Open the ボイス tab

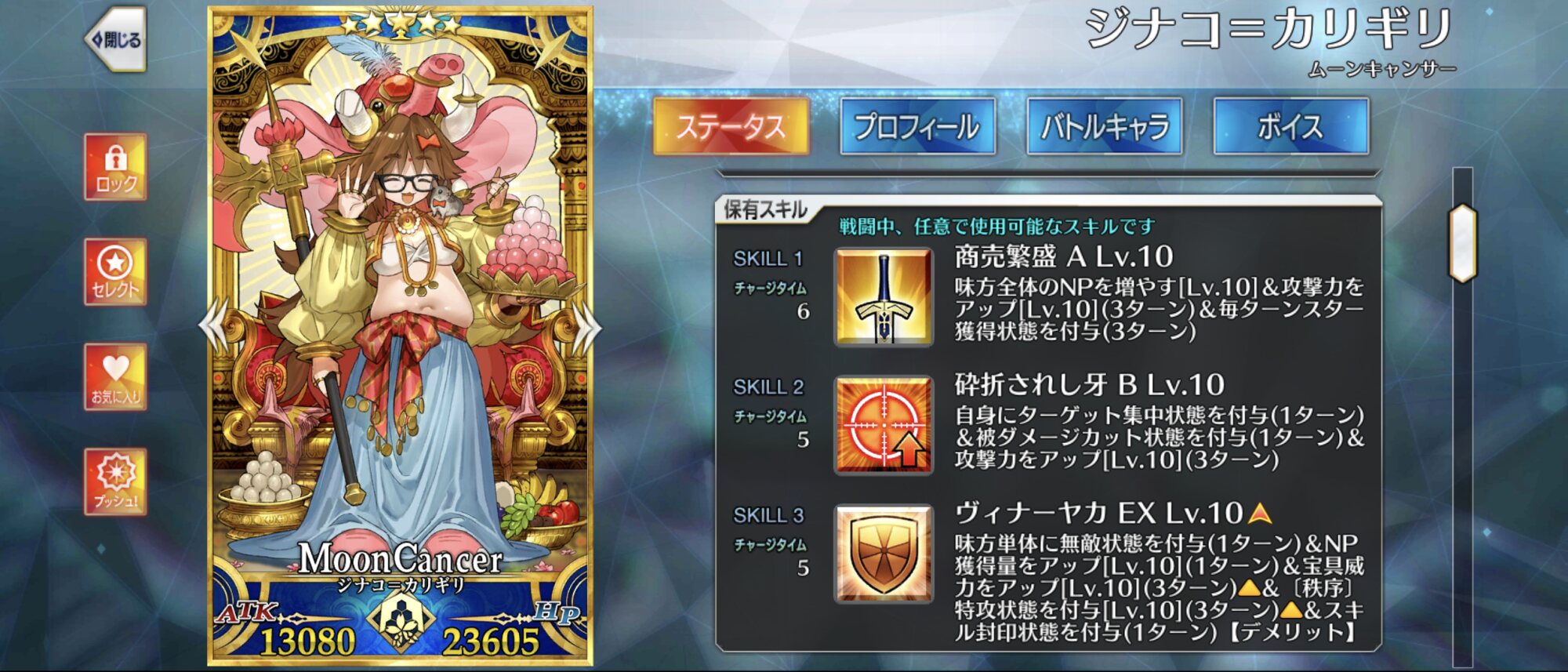(1291, 126)
